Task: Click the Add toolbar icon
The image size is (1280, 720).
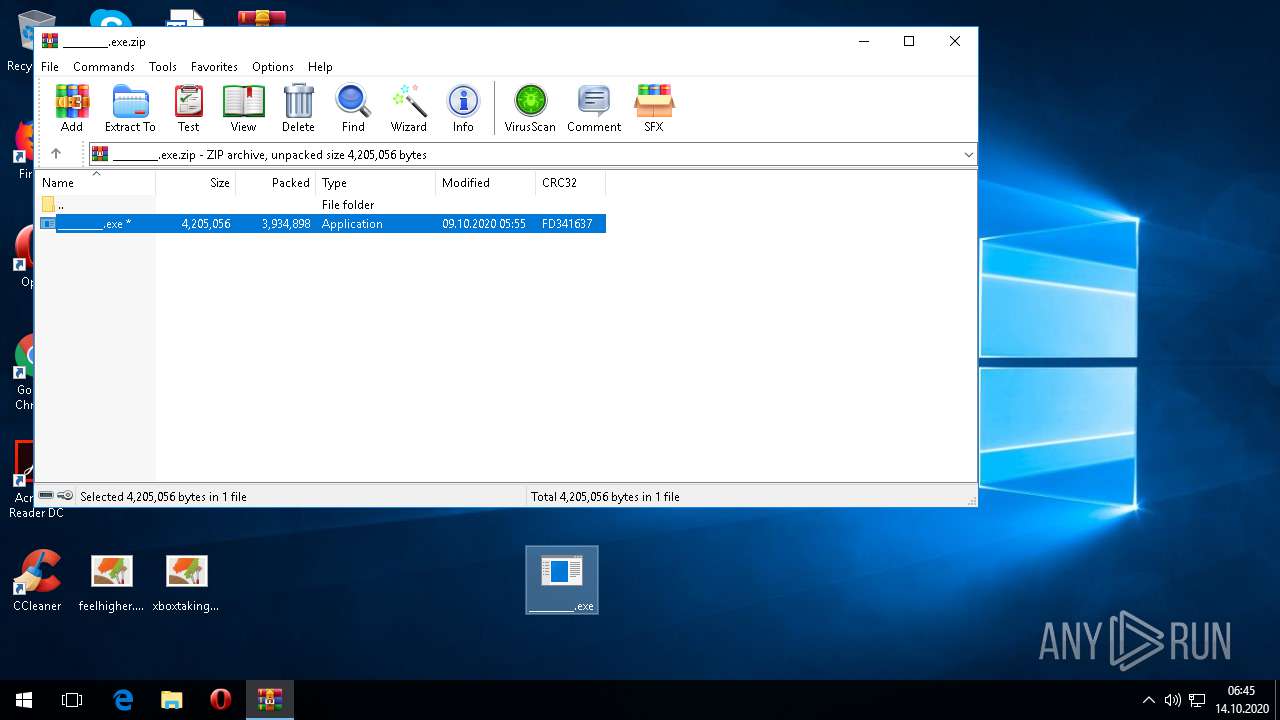Action: [72, 108]
